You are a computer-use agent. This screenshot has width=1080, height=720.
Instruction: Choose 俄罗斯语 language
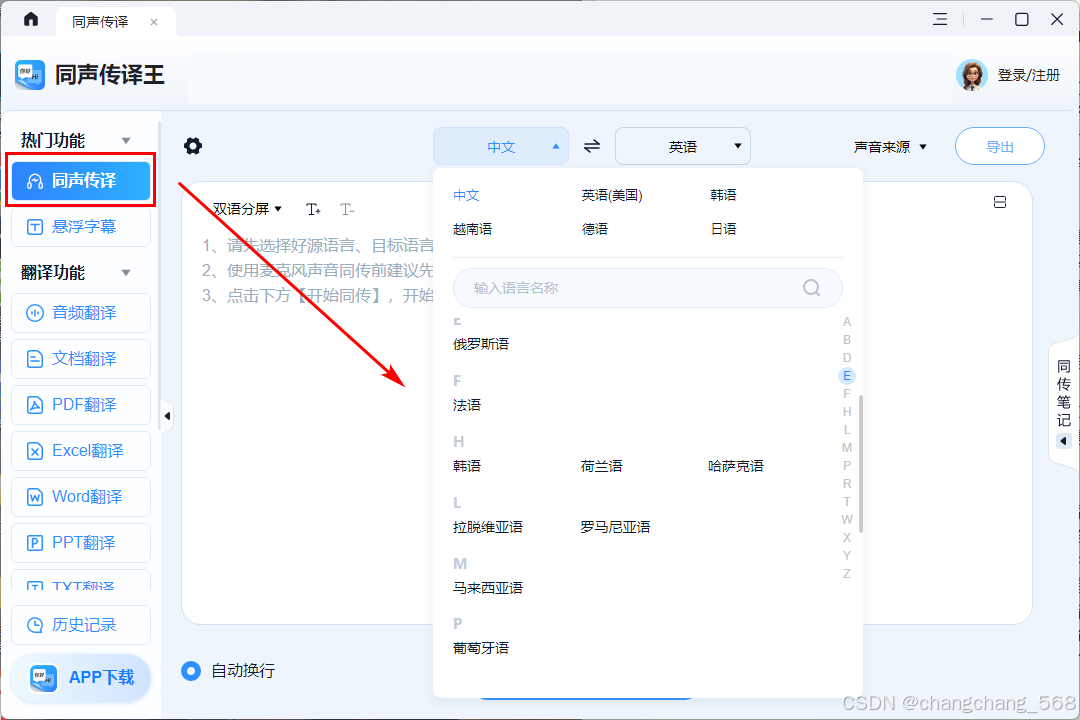pyautogui.click(x=481, y=344)
